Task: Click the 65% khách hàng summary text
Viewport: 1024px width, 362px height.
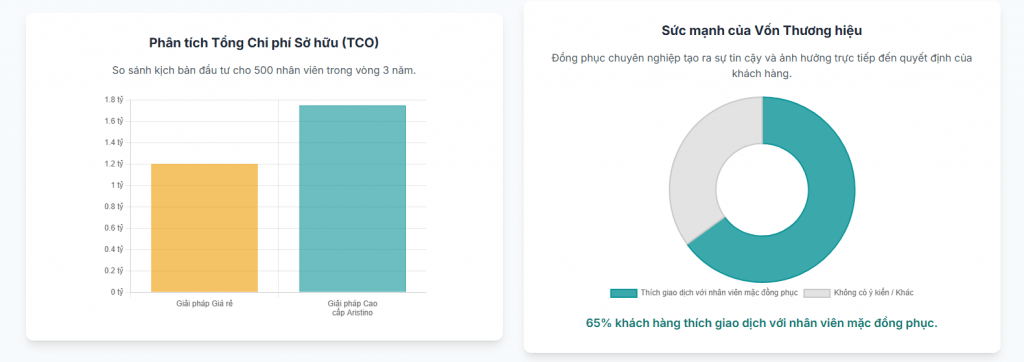Action: pyautogui.click(x=761, y=323)
